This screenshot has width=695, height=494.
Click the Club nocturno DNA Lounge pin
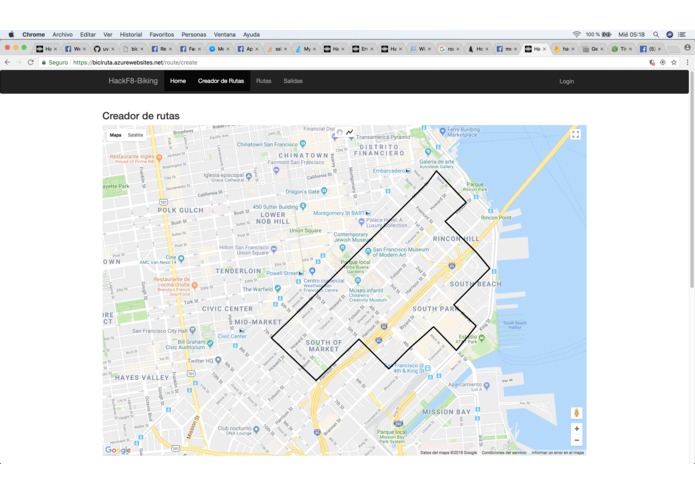pyautogui.click(x=256, y=429)
